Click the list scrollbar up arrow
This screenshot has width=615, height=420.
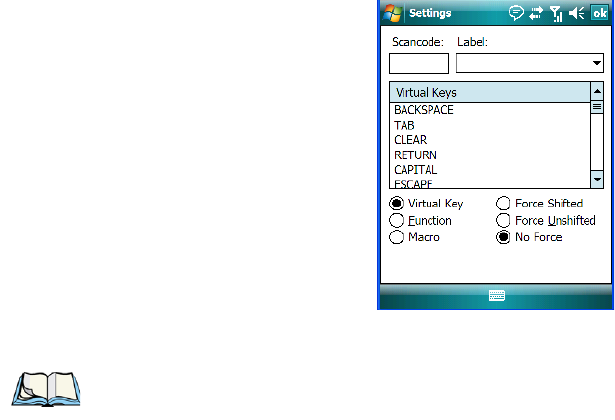tap(597, 91)
